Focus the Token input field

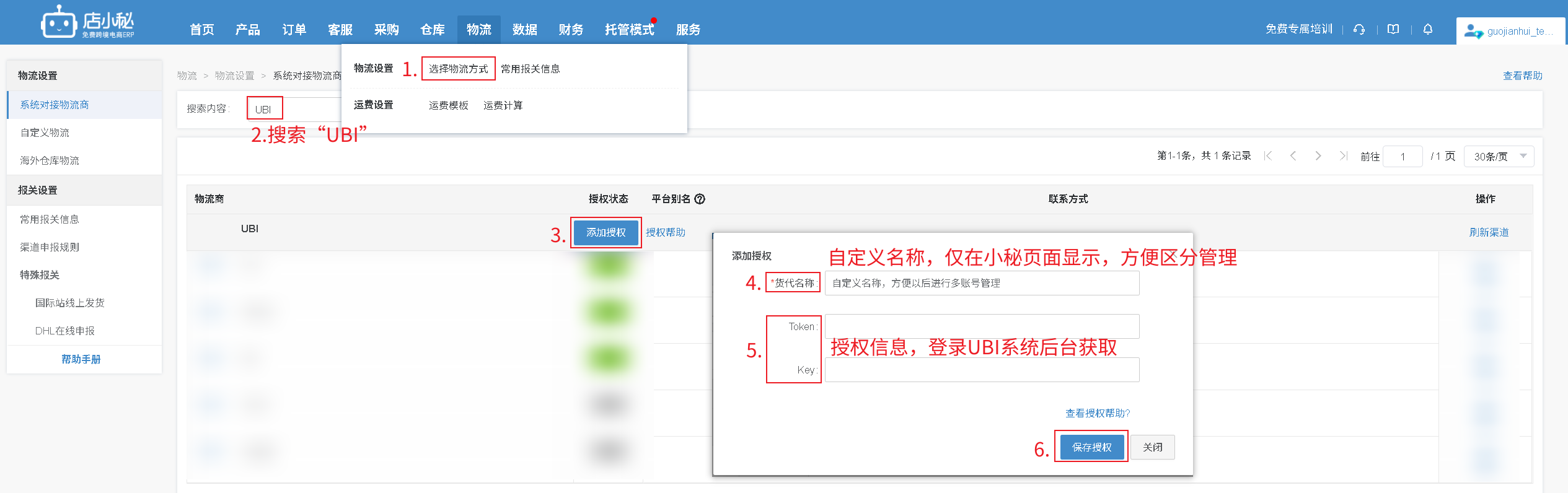tap(981, 326)
